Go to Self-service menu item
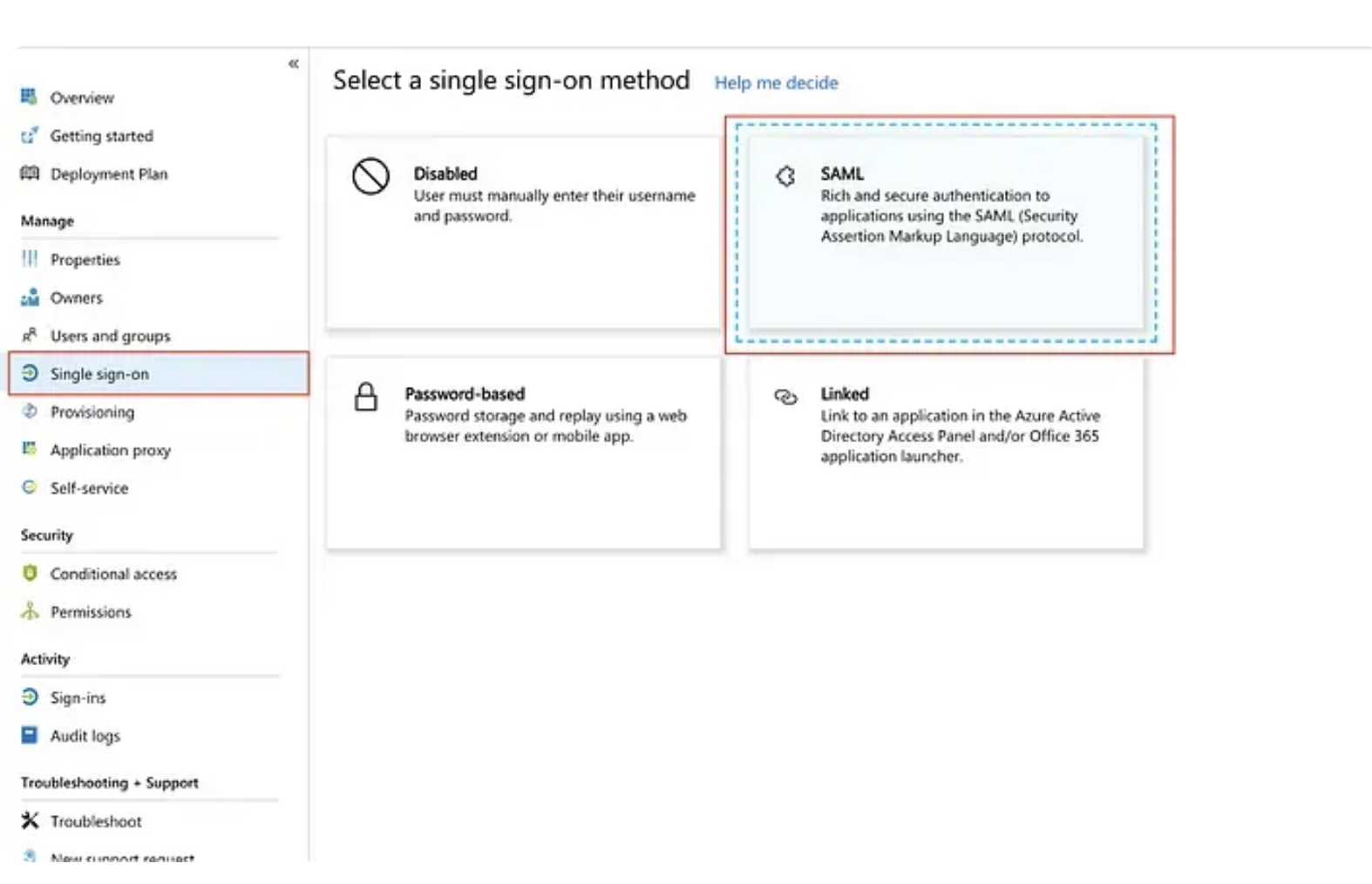This screenshot has height=884, width=1372. click(x=89, y=488)
